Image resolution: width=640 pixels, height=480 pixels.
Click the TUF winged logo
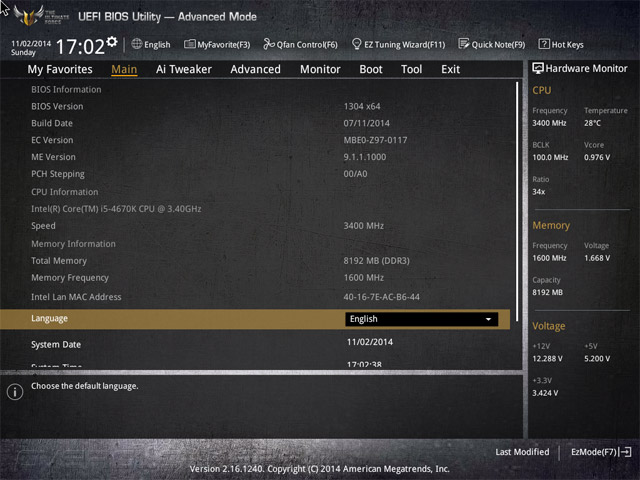click(29, 16)
